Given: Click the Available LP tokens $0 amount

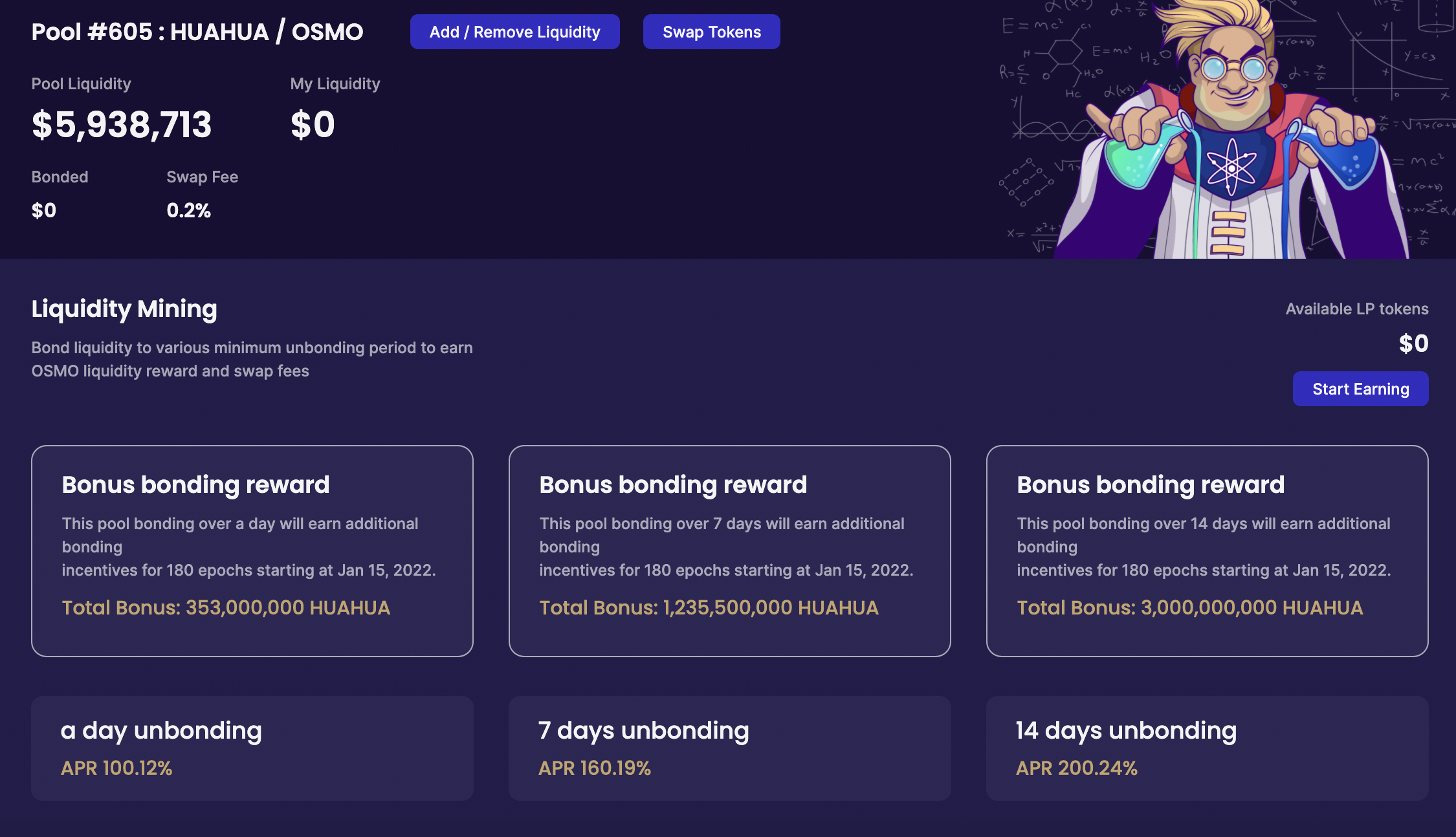Looking at the screenshot, I should (1413, 343).
